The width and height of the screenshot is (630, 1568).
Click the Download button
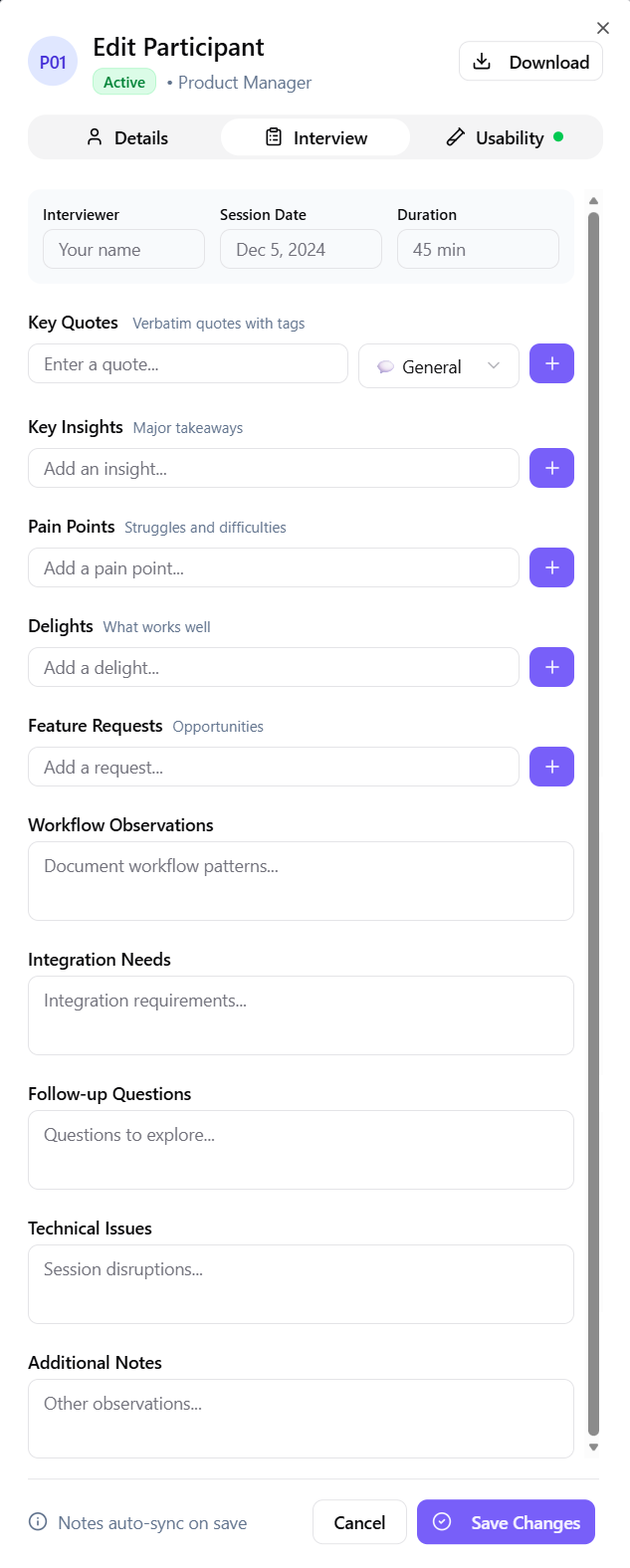click(530, 62)
